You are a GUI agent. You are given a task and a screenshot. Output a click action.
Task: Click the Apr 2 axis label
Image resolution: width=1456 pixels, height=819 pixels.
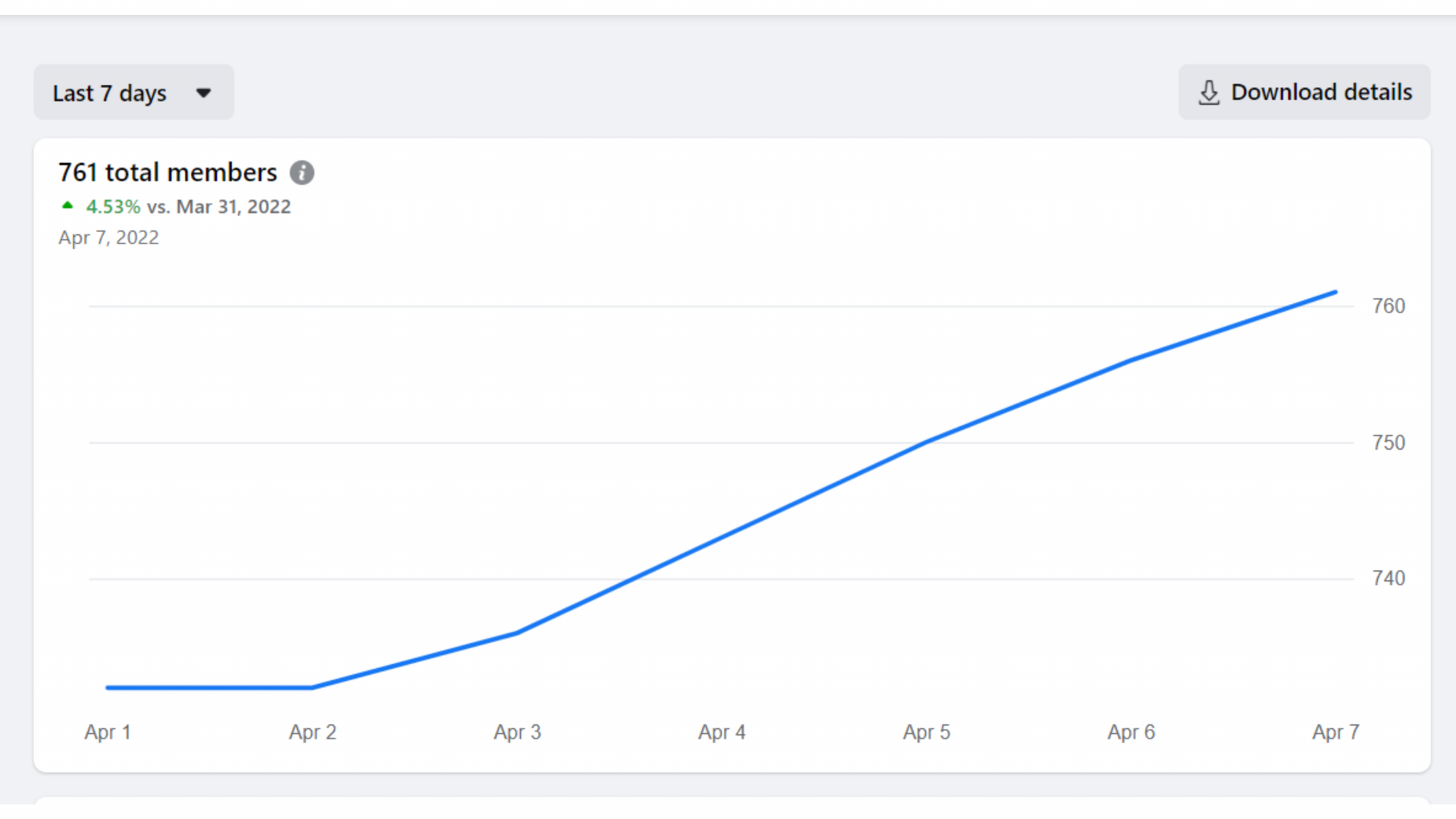[312, 732]
